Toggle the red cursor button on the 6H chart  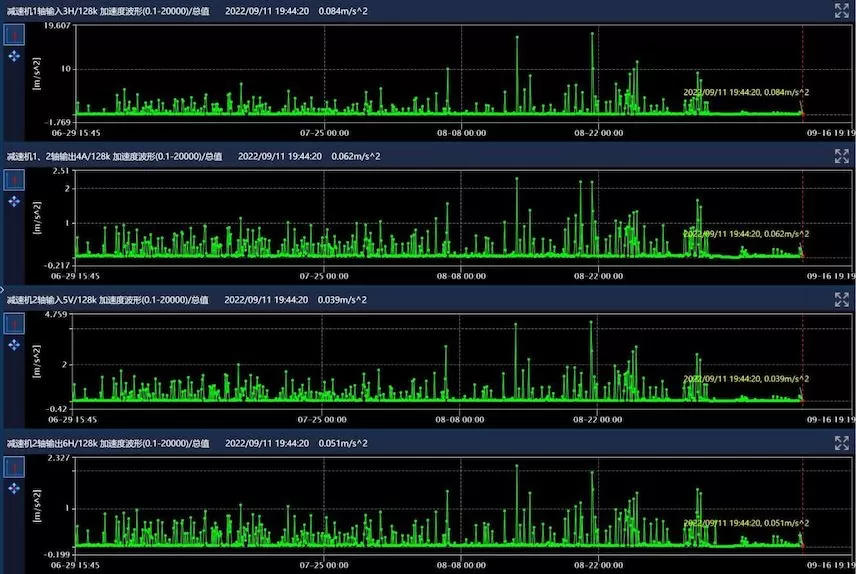[14, 467]
